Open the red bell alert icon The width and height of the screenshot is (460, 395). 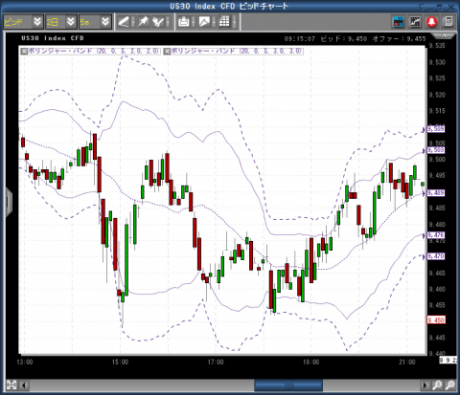pos(432,22)
